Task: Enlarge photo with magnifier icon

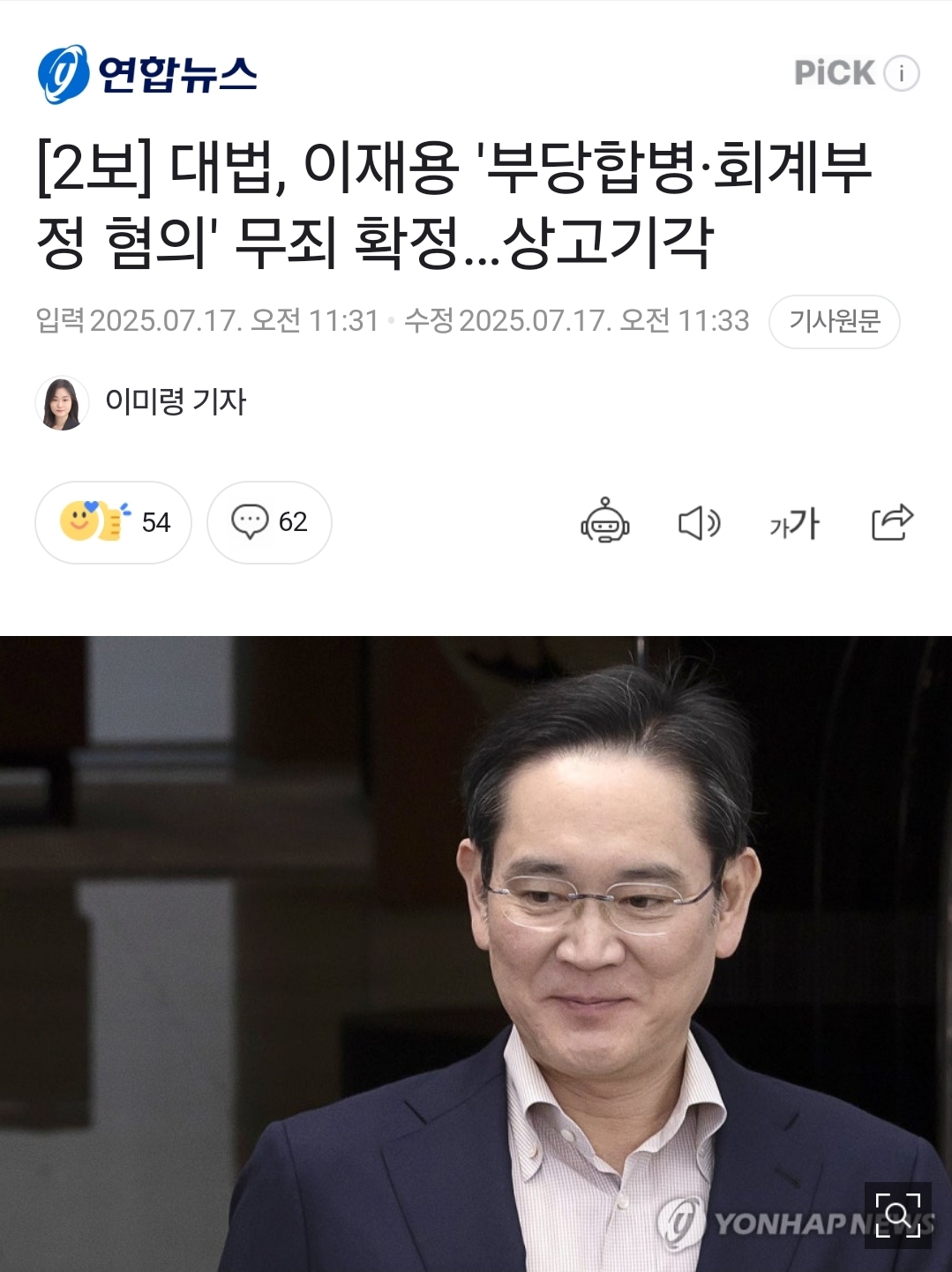Action: (x=898, y=1216)
